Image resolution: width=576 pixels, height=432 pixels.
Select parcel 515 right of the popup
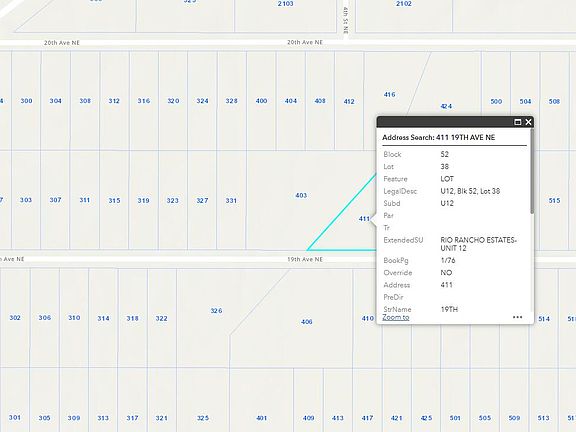click(x=554, y=201)
